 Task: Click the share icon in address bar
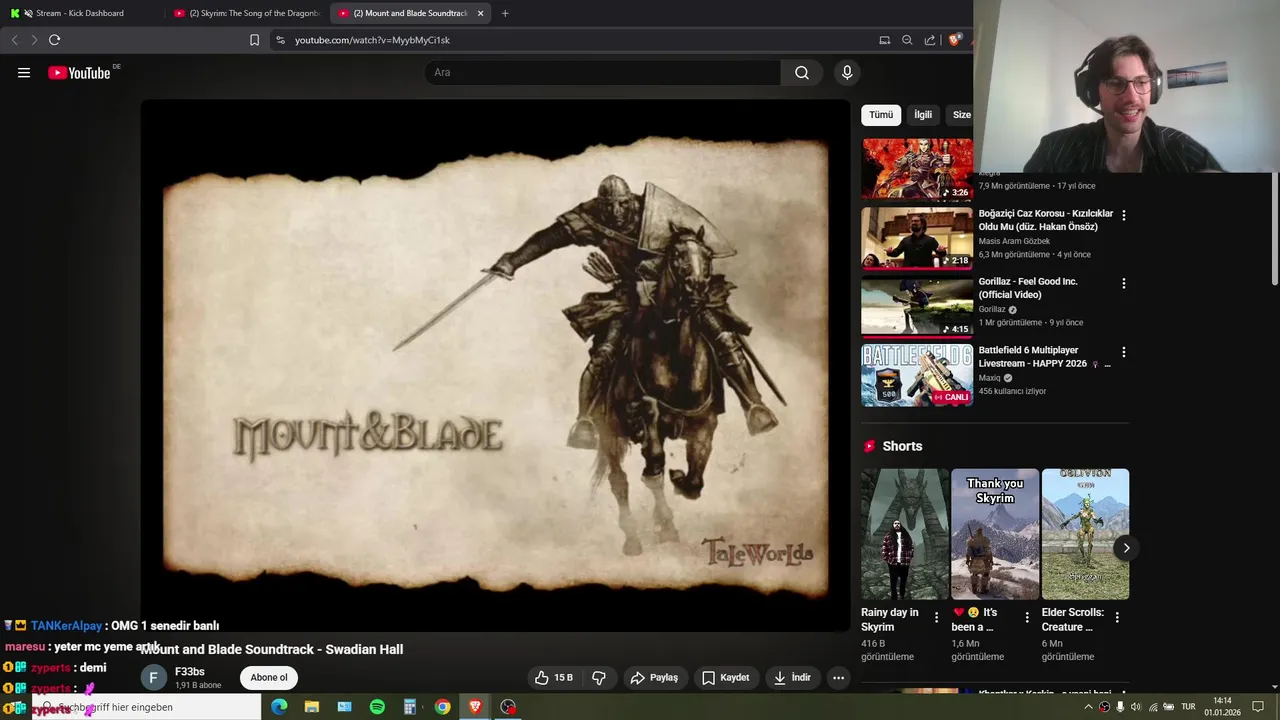(930, 40)
